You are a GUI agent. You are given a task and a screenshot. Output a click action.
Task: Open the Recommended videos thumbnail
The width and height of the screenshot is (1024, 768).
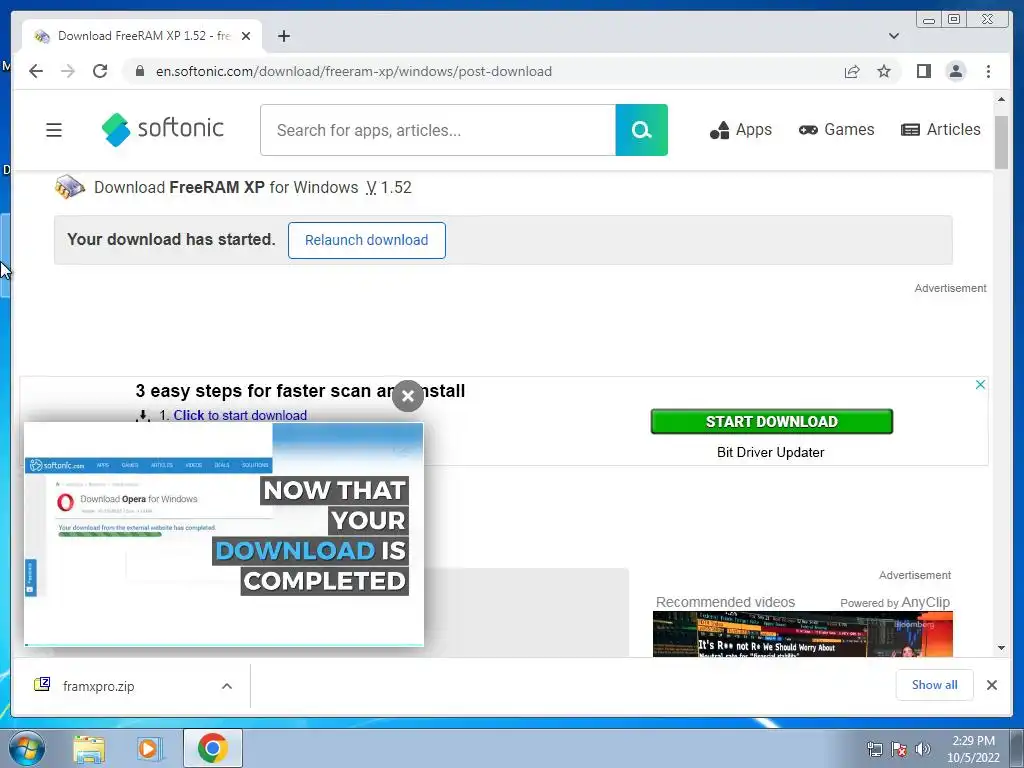point(803,634)
